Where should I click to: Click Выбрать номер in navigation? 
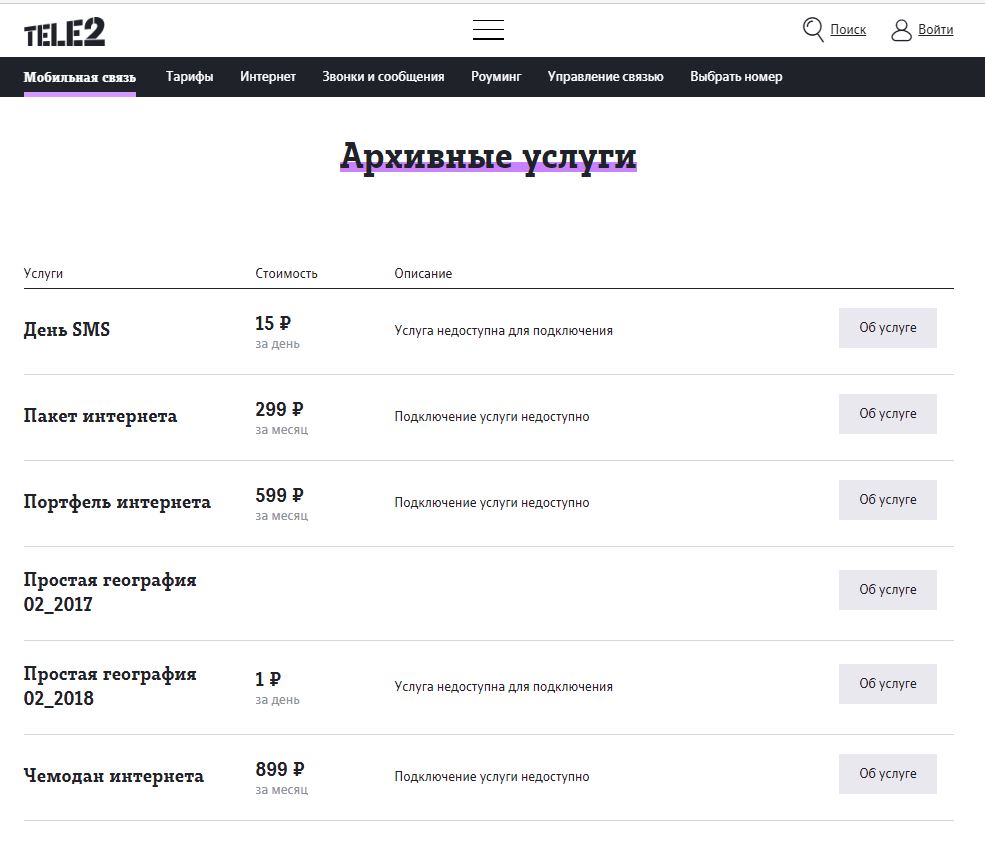[x=736, y=77]
